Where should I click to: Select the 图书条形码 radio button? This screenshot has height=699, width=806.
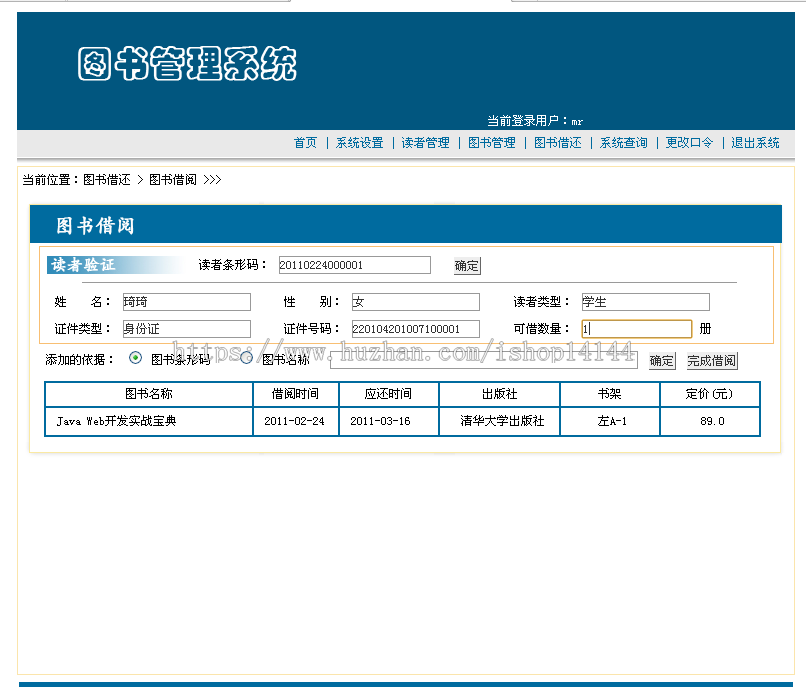pyautogui.click(x=135, y=358)
